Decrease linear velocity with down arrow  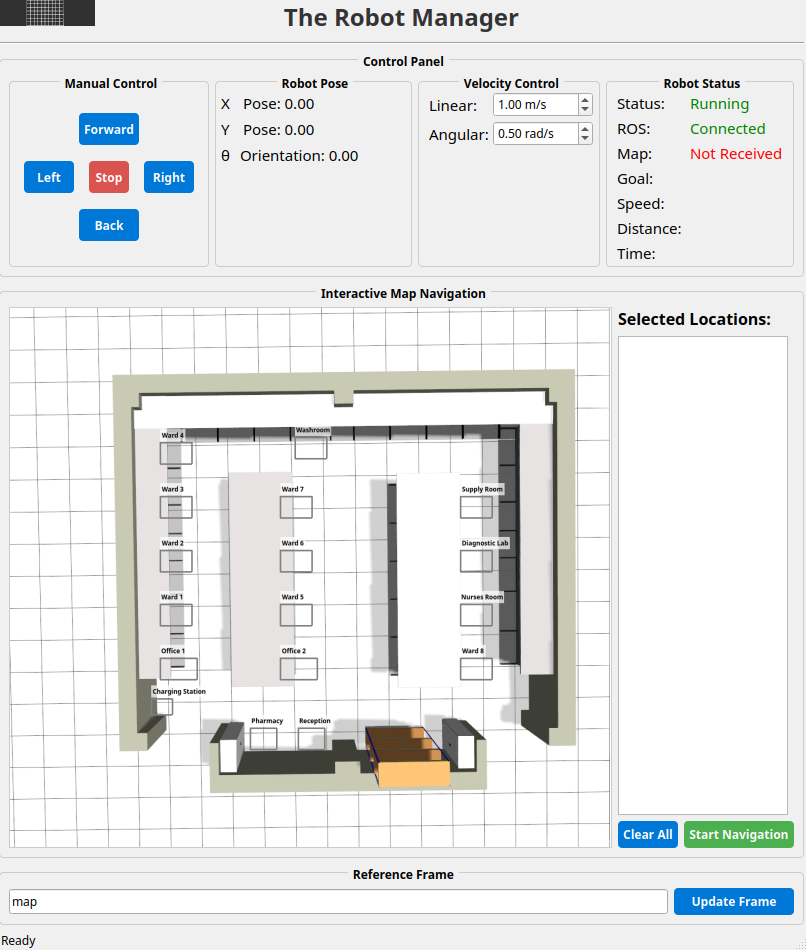click(x=585, y=110)
